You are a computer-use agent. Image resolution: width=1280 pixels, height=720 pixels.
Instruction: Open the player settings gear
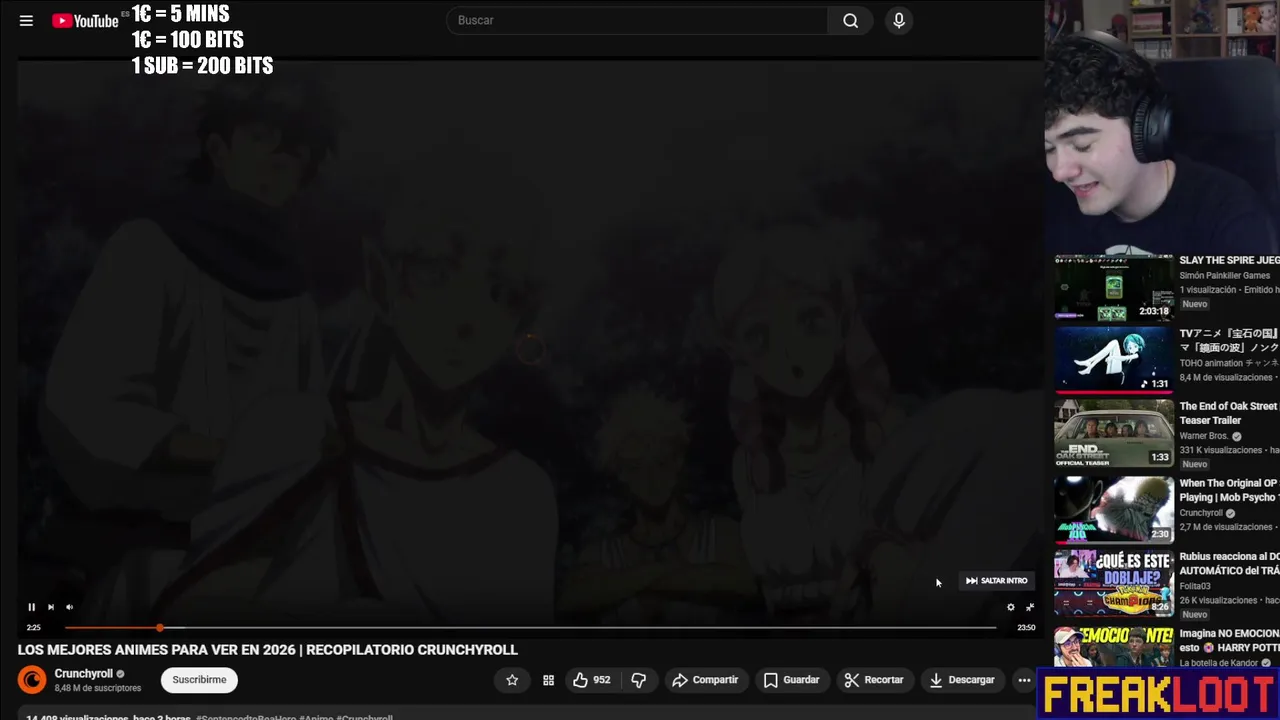pyautogui.click(x=1010, y=607)
